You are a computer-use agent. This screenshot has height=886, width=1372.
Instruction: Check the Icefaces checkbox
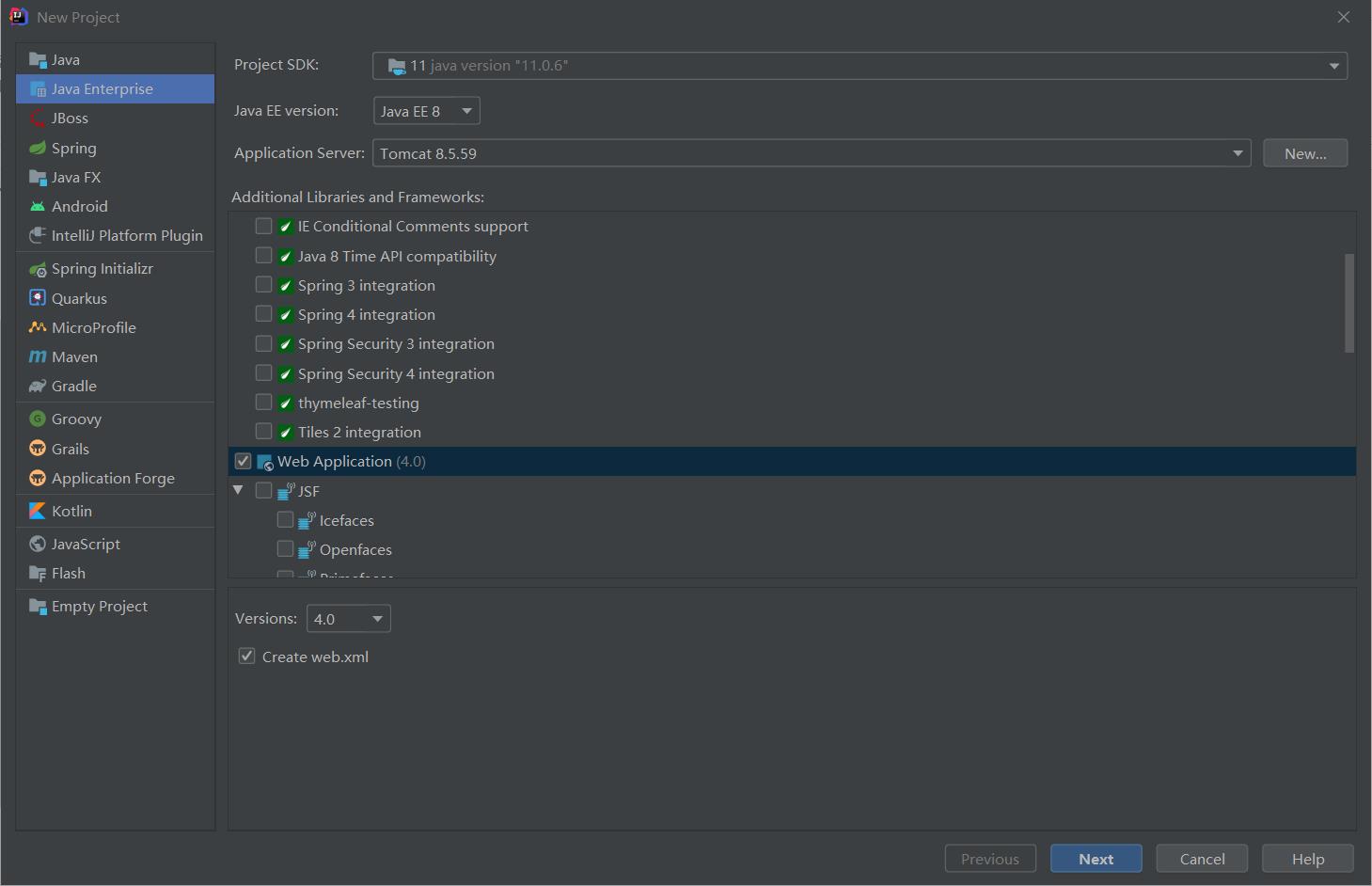[285, 519]
